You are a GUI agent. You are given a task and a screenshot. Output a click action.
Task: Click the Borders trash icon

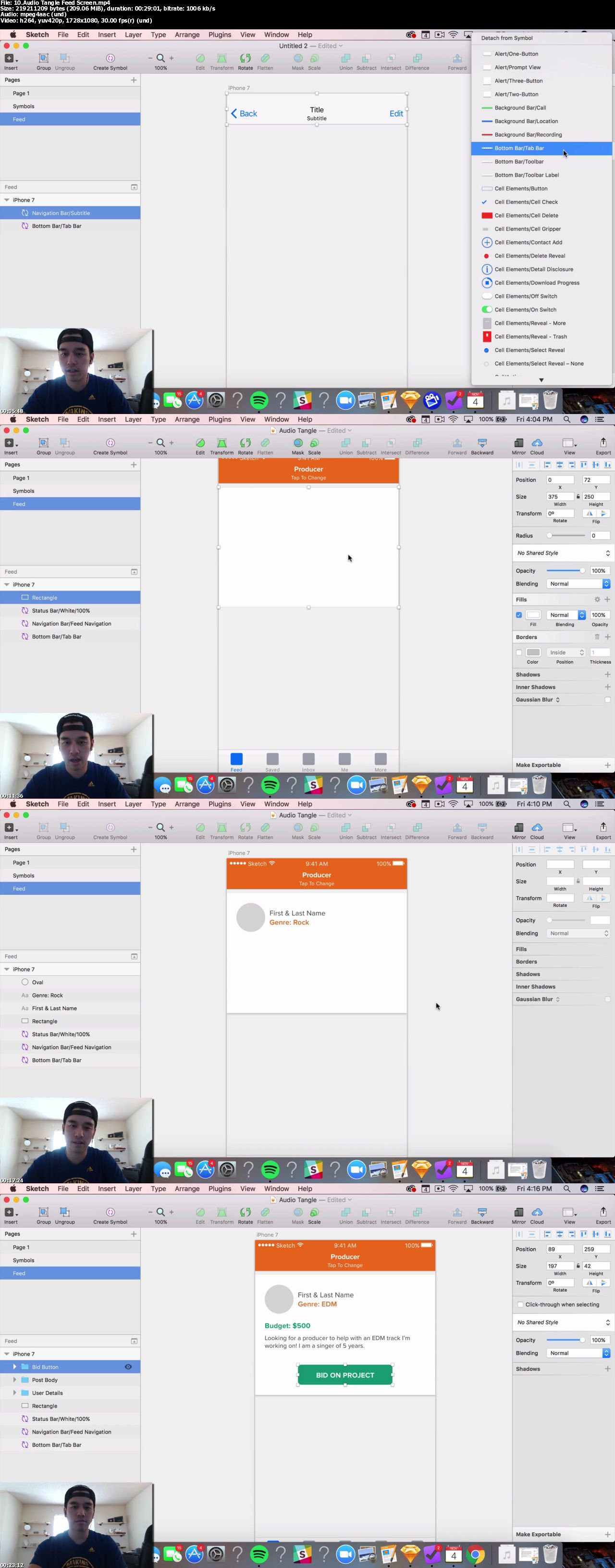[597, 637]
